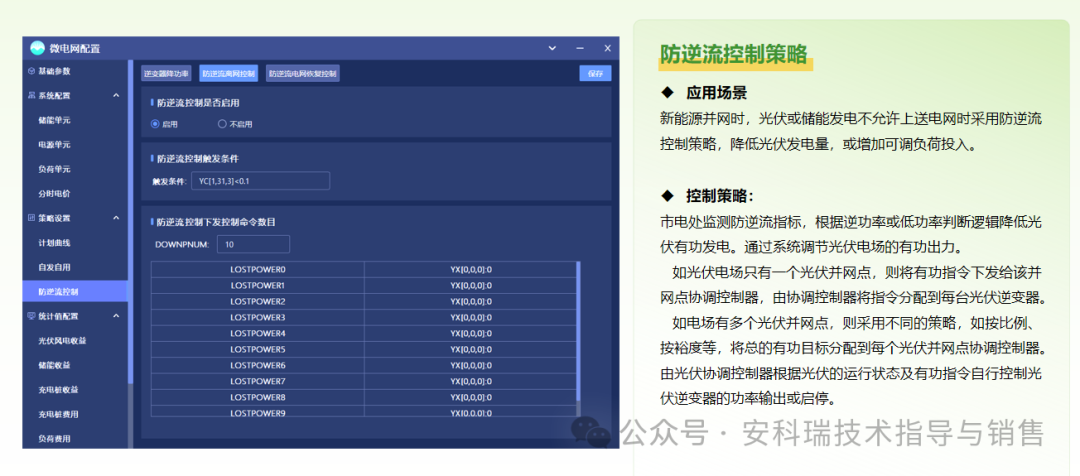The image size is (1080, 476).
Task: Click the LOSTPOWER7 cell
Action: (x=258, y=381)
